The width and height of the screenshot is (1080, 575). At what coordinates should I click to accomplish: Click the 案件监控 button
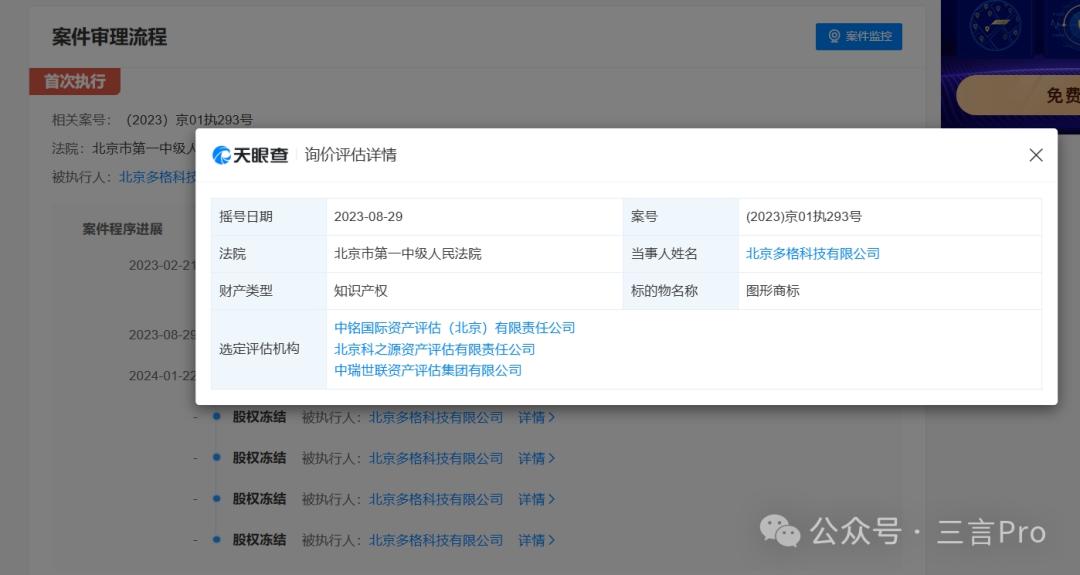(859, 37)
